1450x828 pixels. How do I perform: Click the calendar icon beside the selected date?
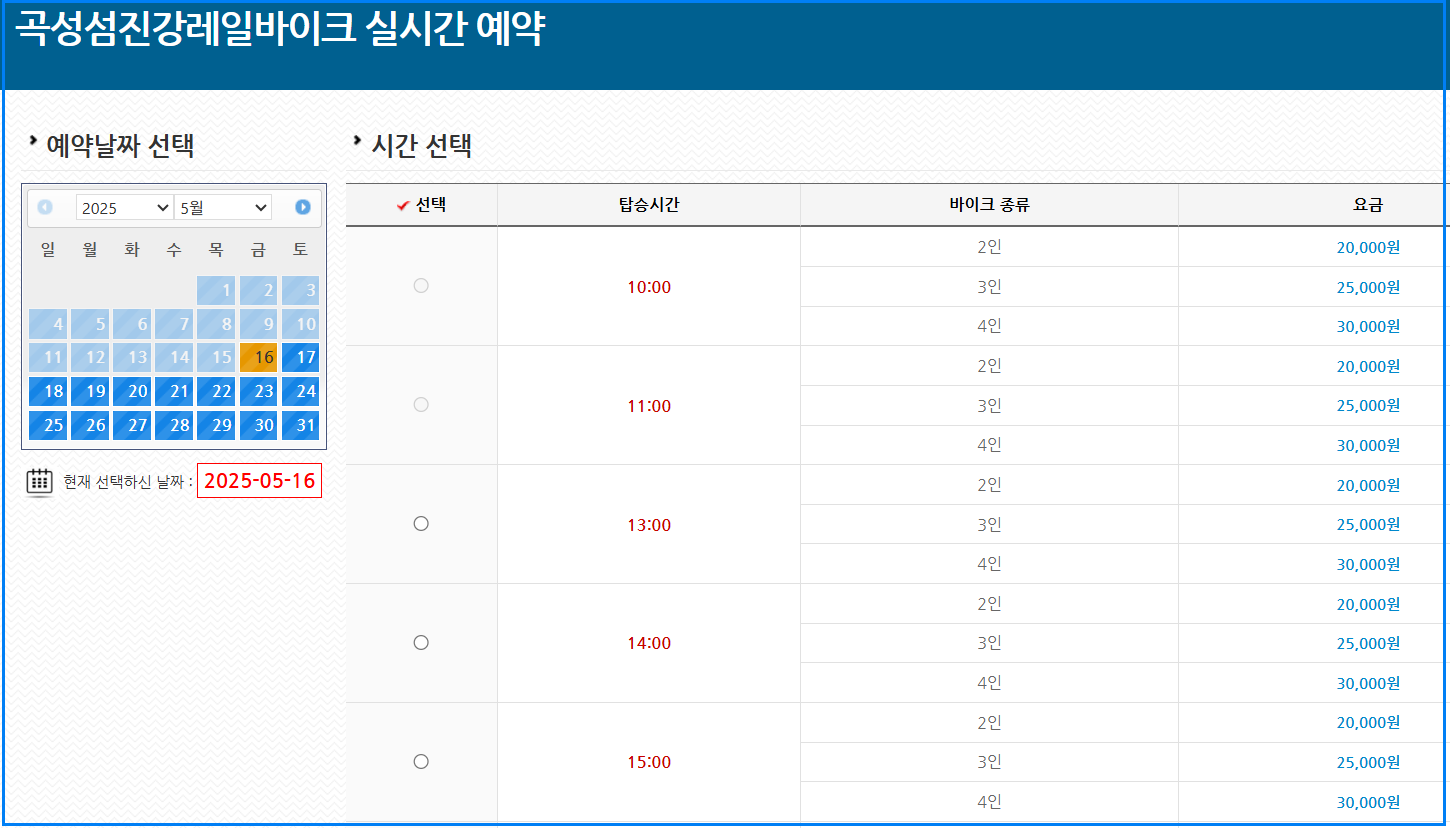point(39,481)
